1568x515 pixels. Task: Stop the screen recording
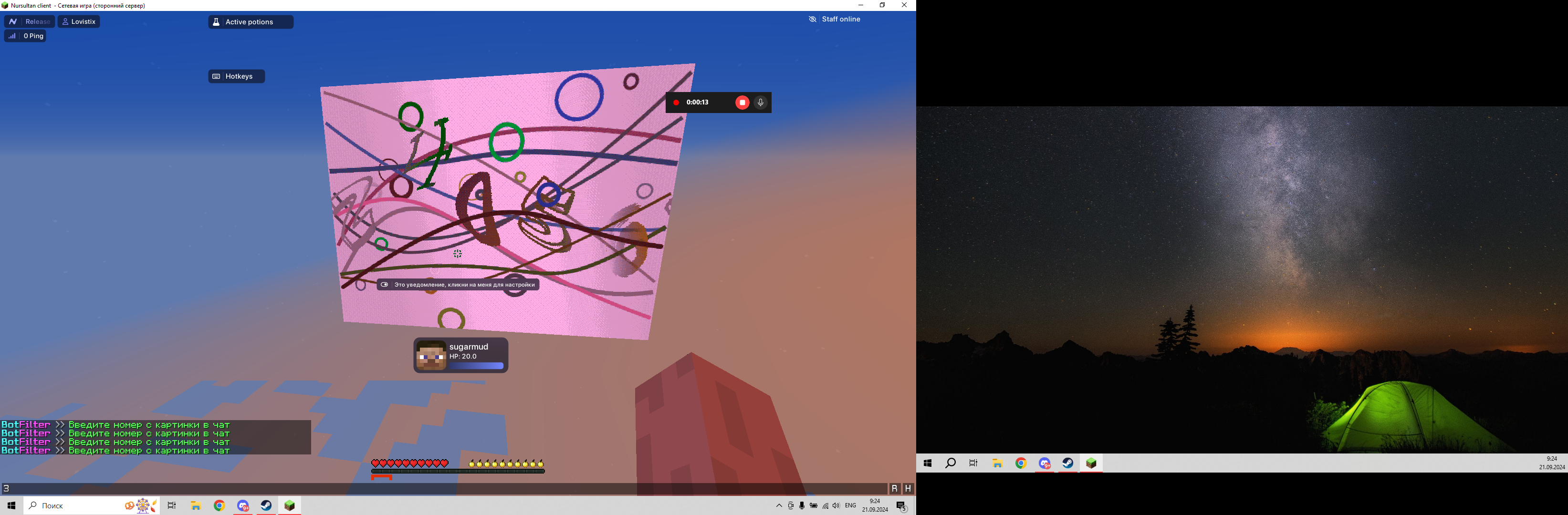tap(742, 103)
